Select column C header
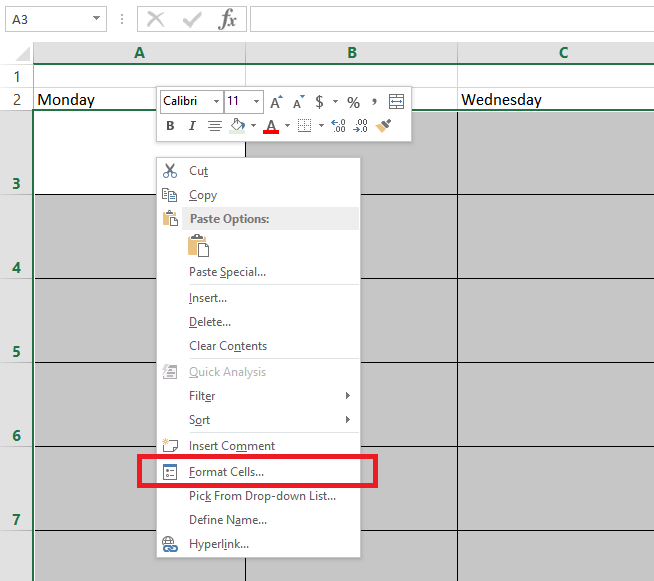The height and width of the screenshot is (581, 654). [556, 53]
